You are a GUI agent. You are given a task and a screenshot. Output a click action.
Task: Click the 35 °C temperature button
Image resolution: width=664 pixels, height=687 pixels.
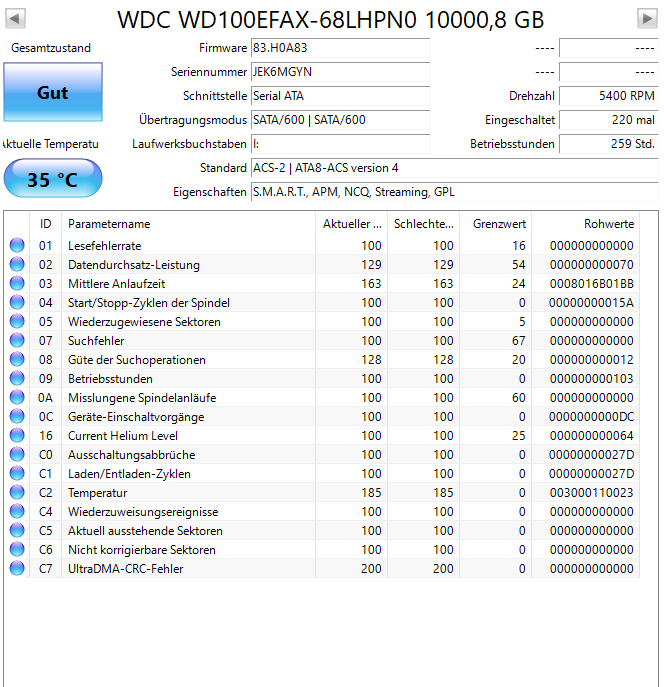(53, 178)
